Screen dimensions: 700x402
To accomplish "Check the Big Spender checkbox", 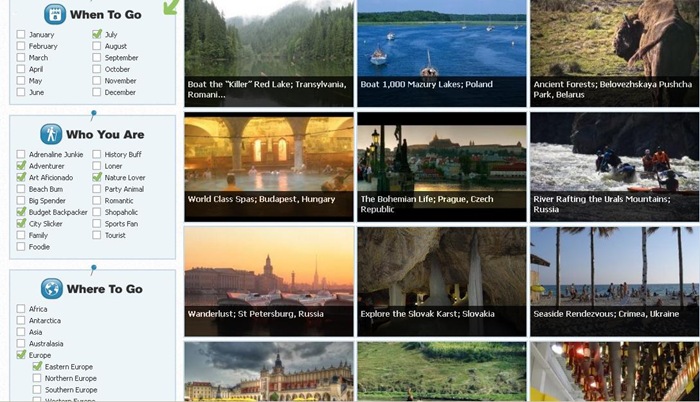I will tap(21, 201).
